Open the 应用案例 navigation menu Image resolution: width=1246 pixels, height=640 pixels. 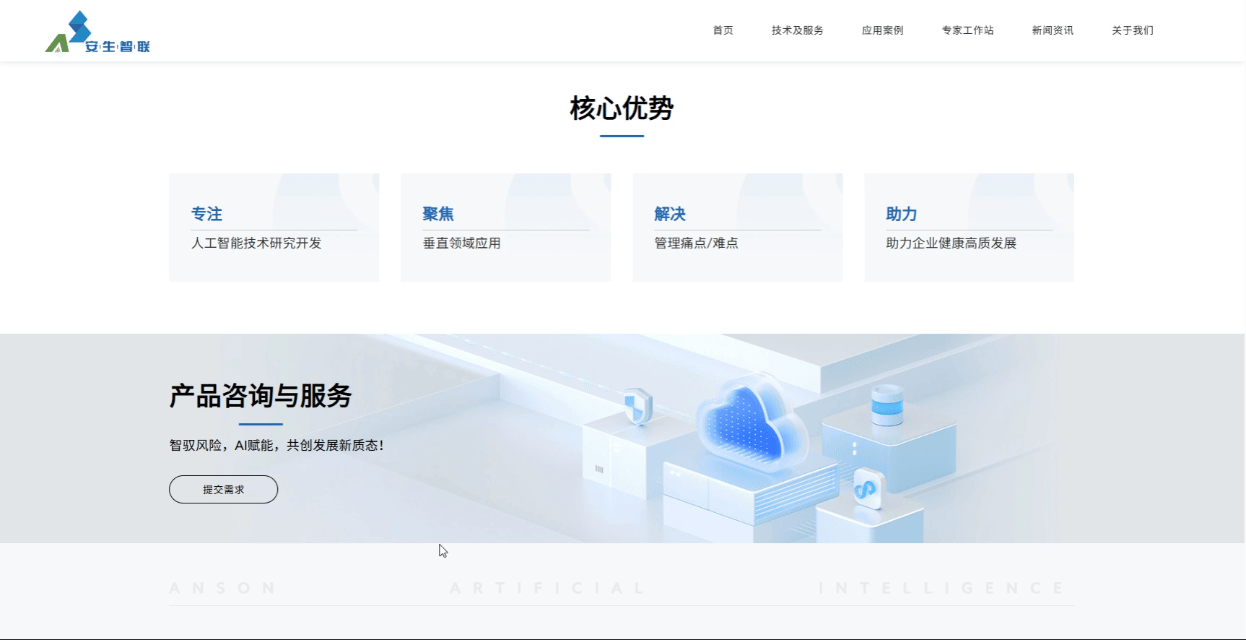click(x=881, y=30)
